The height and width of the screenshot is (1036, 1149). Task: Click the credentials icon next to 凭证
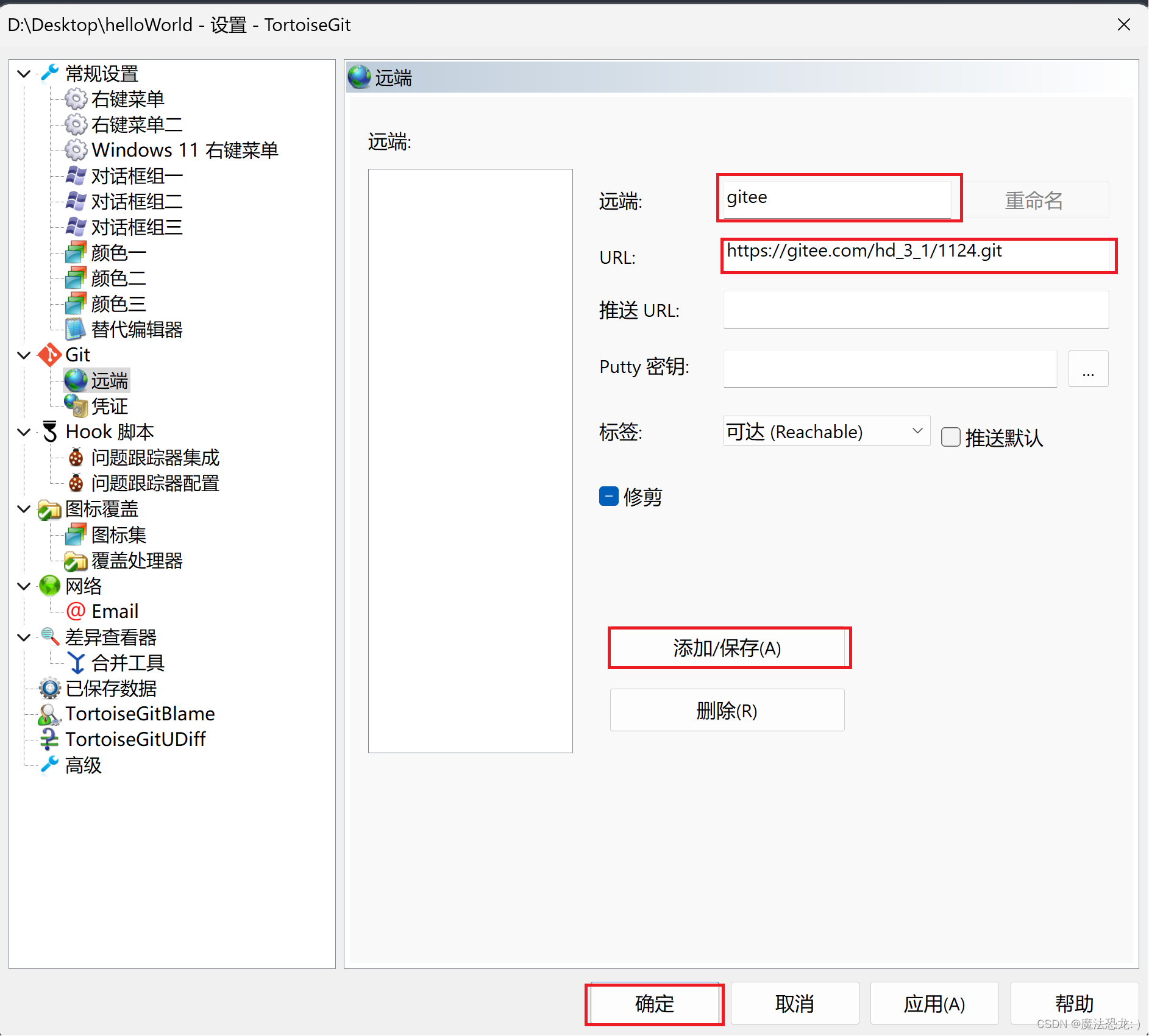tap(76, 406)
